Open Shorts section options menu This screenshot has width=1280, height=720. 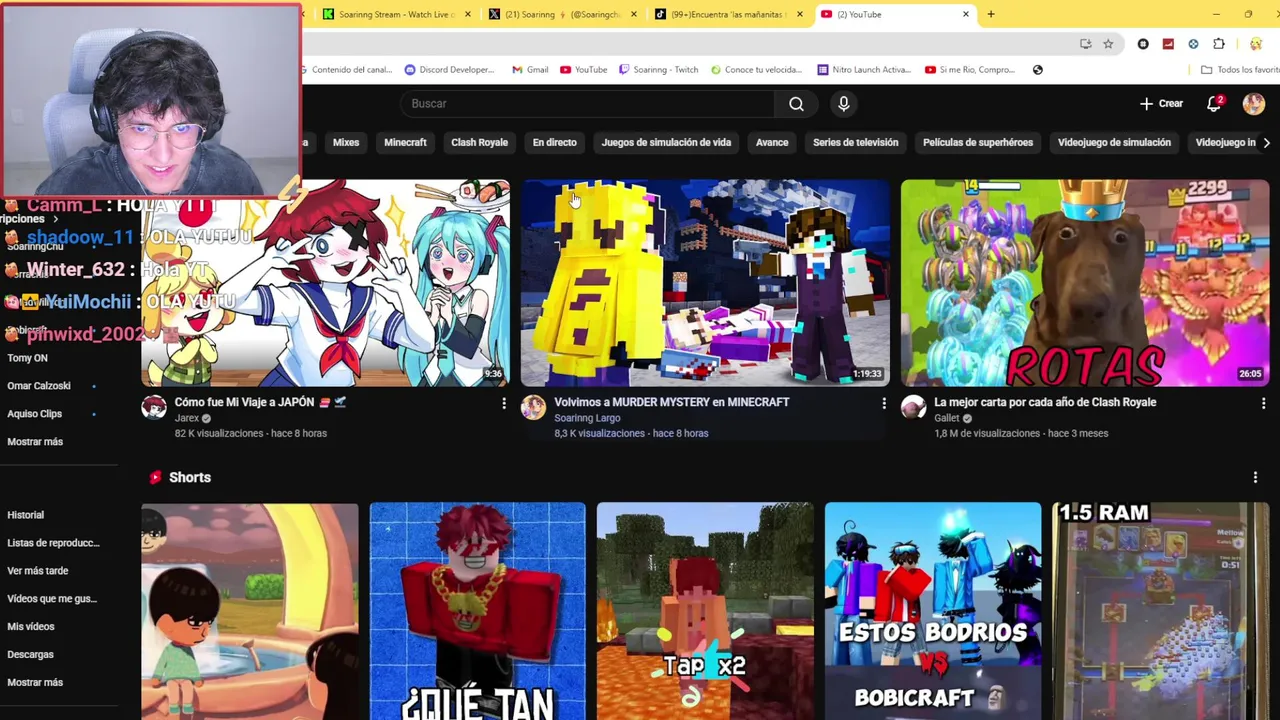(x=1255, y=478)
